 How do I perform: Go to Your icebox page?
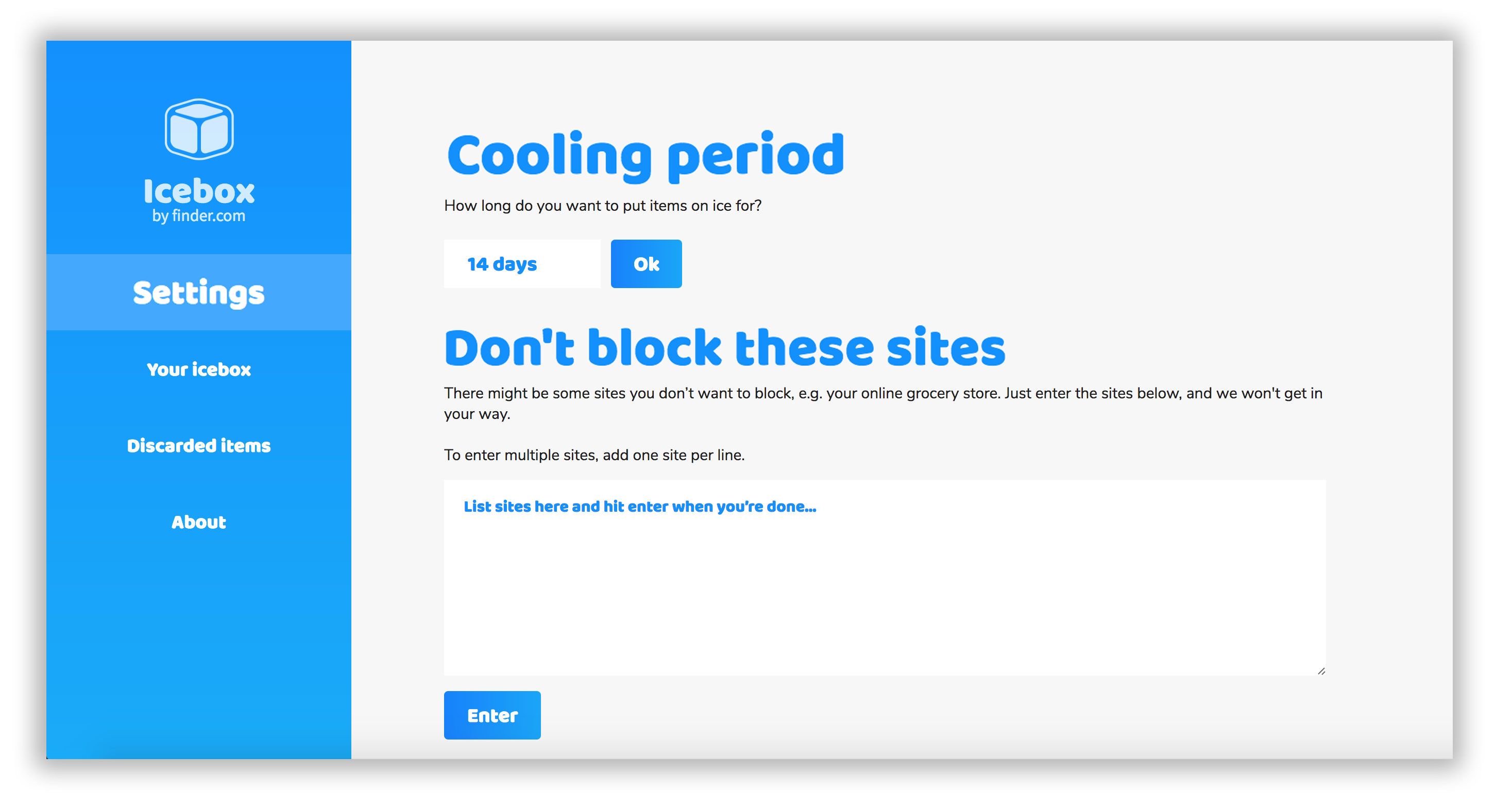[199, 370]
